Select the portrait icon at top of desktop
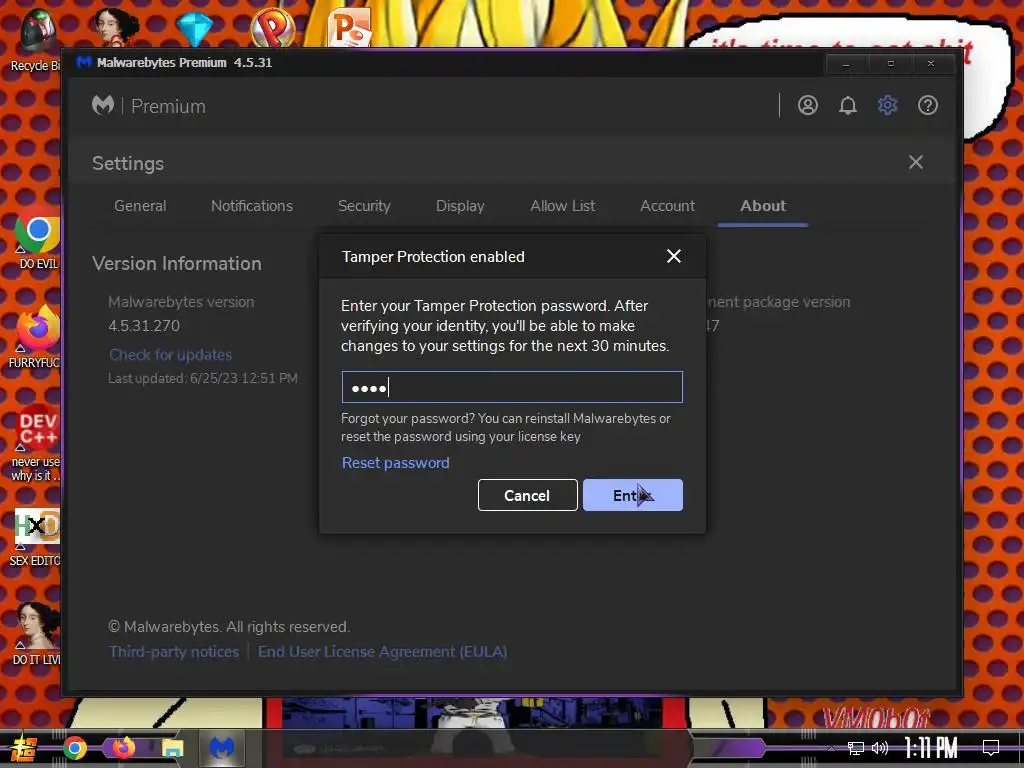The image size is (1024, 768). click(x=117, y=27)
